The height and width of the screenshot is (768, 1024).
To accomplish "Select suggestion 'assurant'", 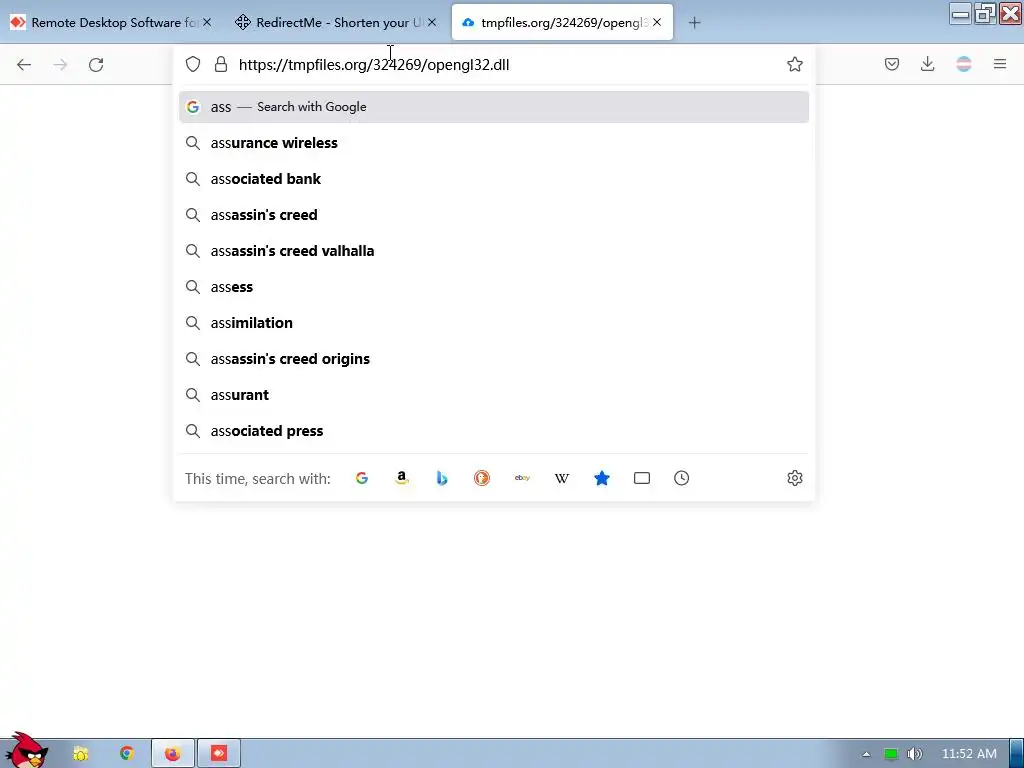I will [494, 395].
